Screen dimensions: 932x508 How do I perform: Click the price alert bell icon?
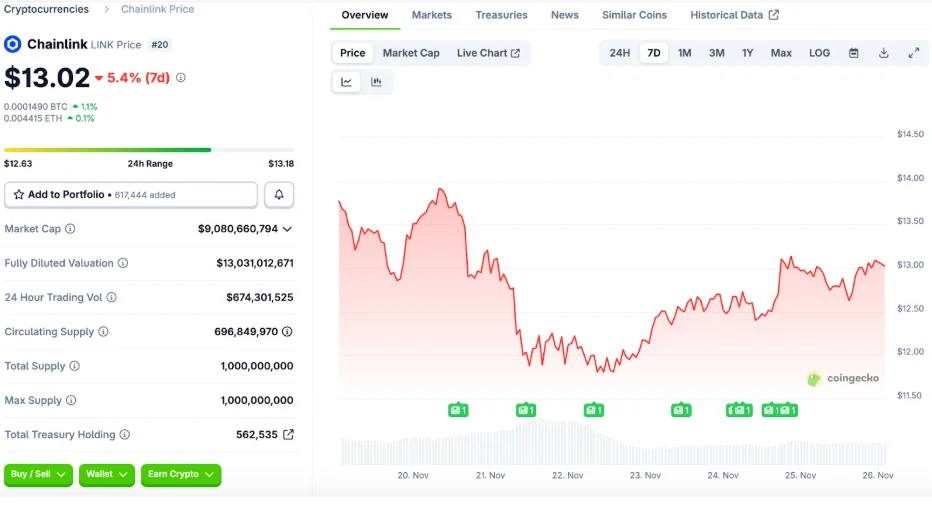[x=279, y=195]
